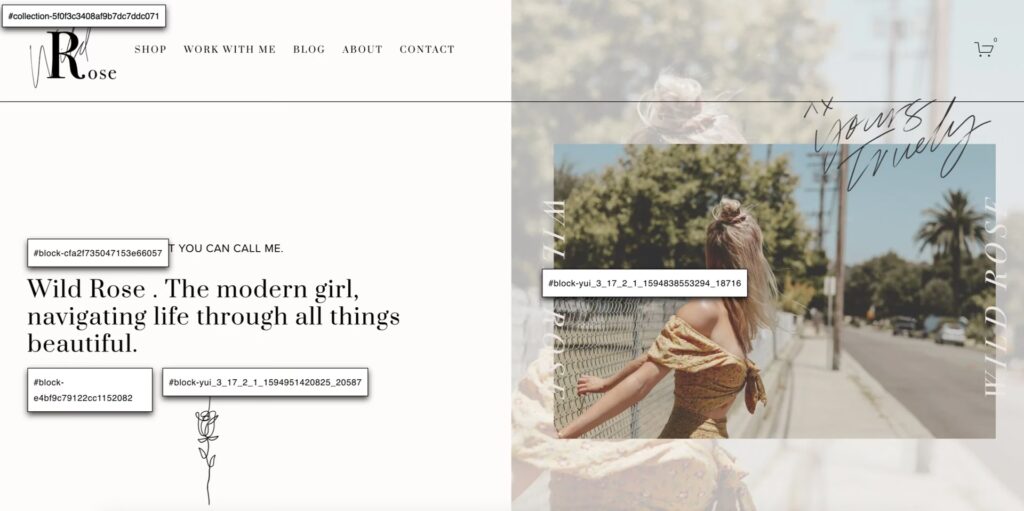Click the woman by fence photo

pyautogui.click(x=775, y=291)
